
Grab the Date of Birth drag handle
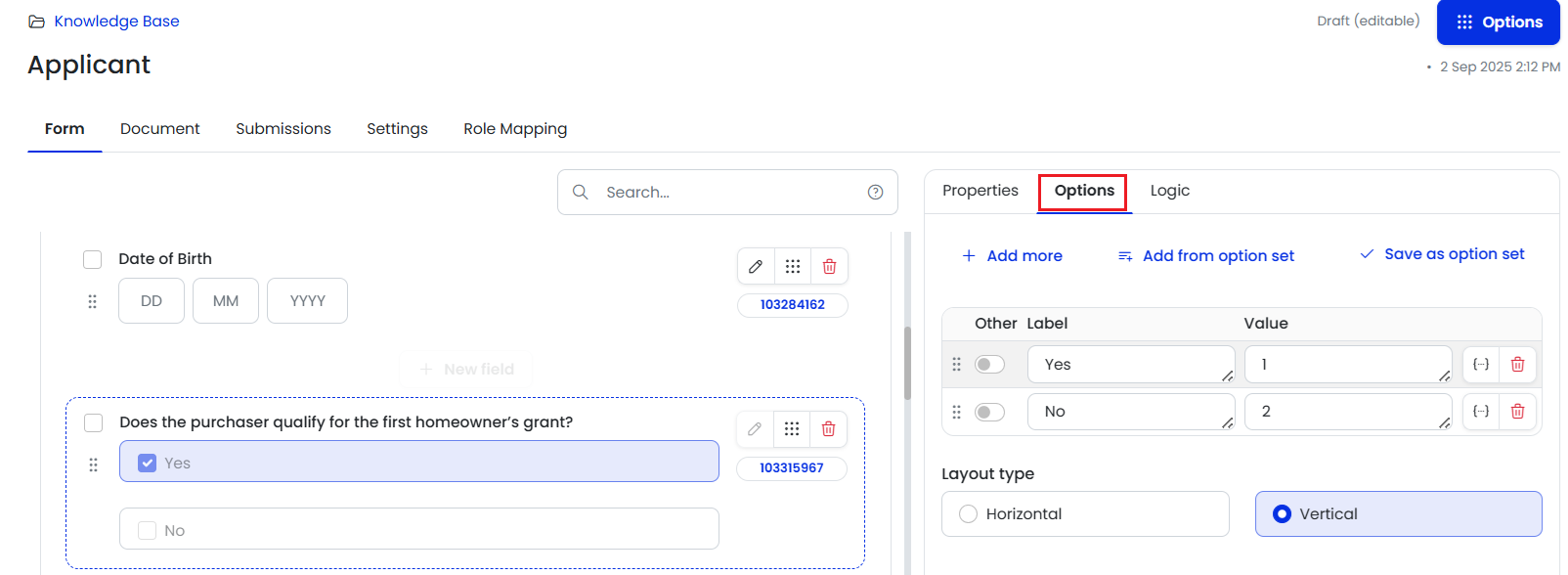[x=93, y=301]
